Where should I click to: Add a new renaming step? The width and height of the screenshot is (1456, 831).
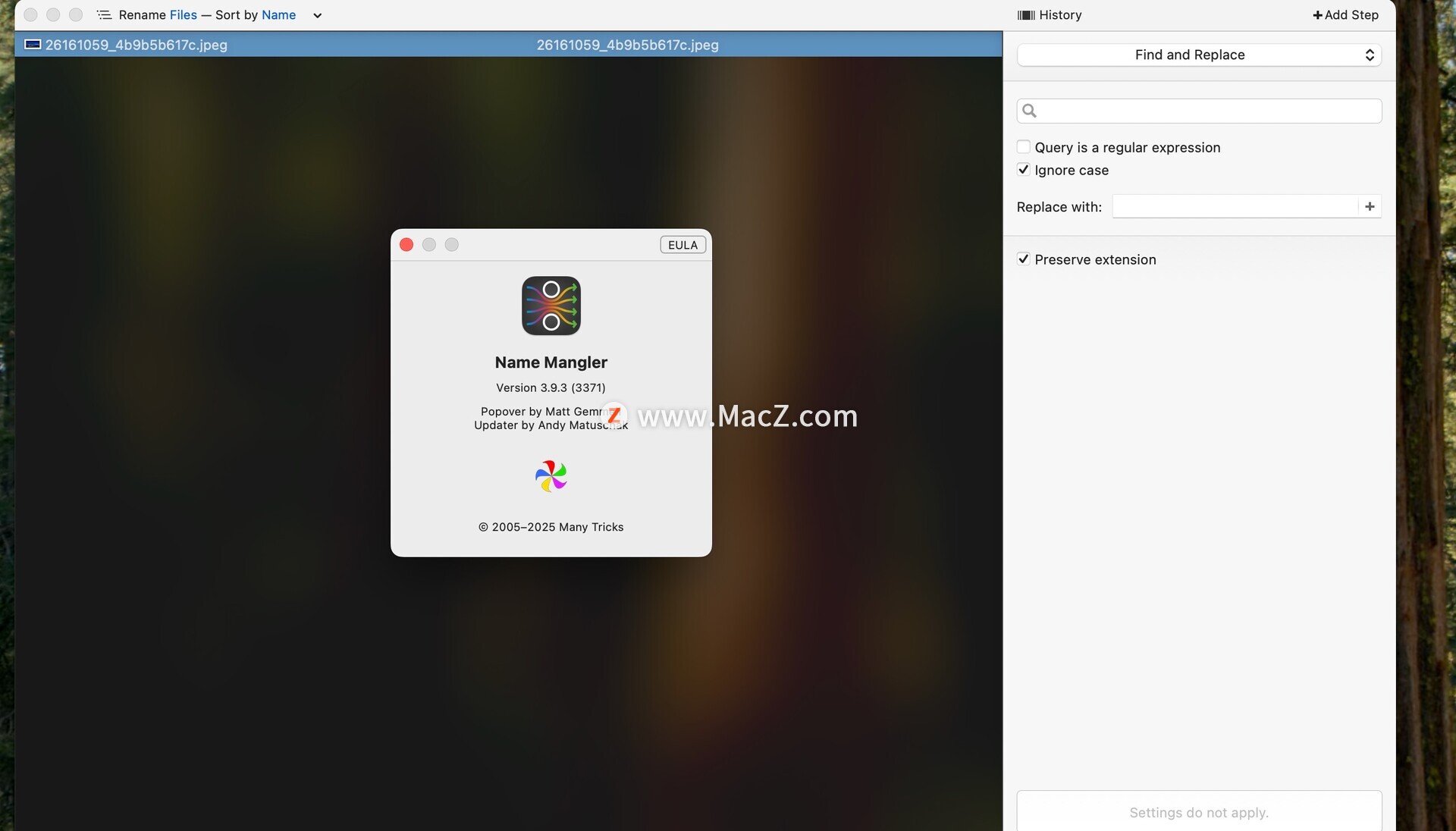tap(1345, 15)
